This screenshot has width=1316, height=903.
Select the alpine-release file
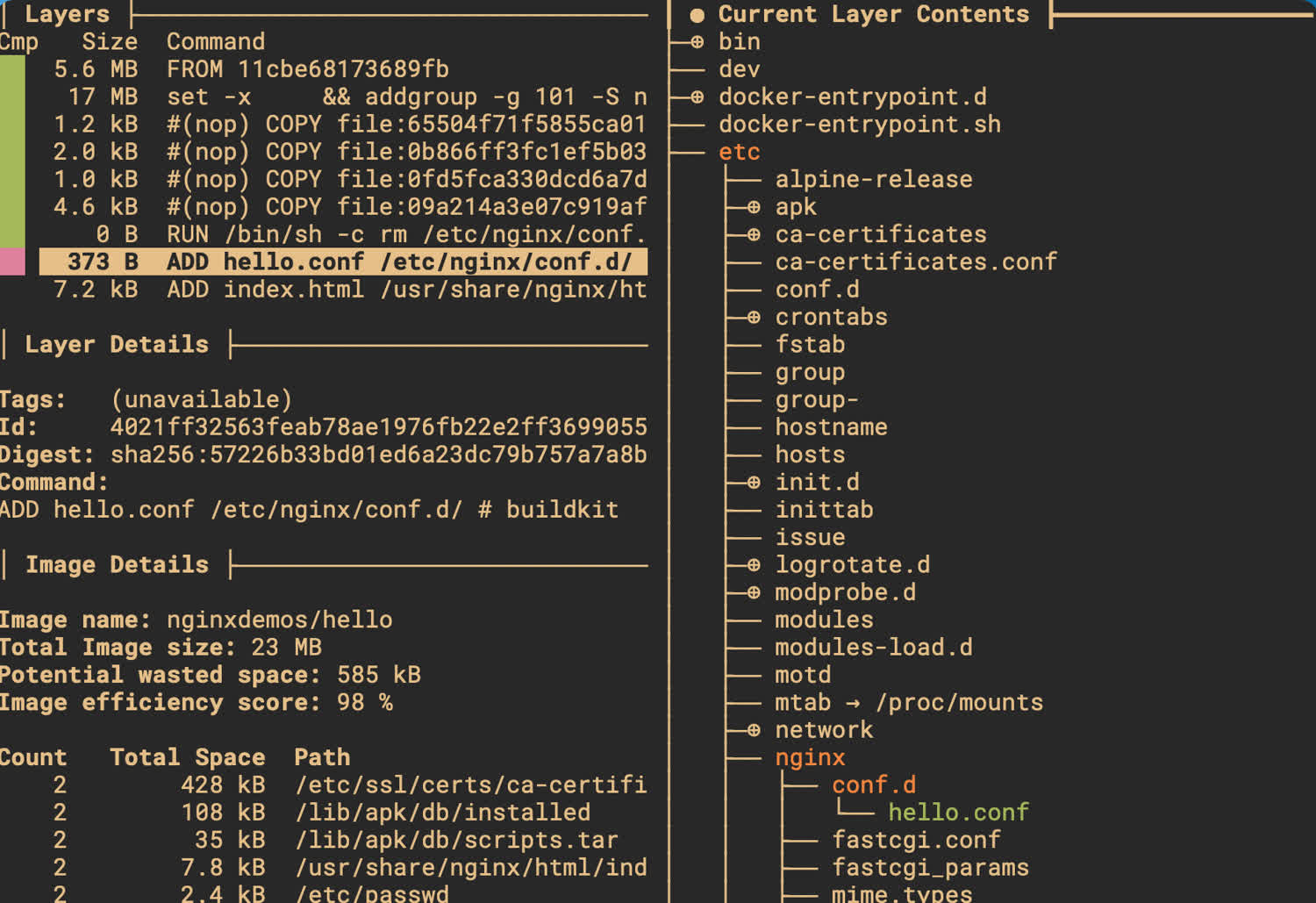[874, 180]
